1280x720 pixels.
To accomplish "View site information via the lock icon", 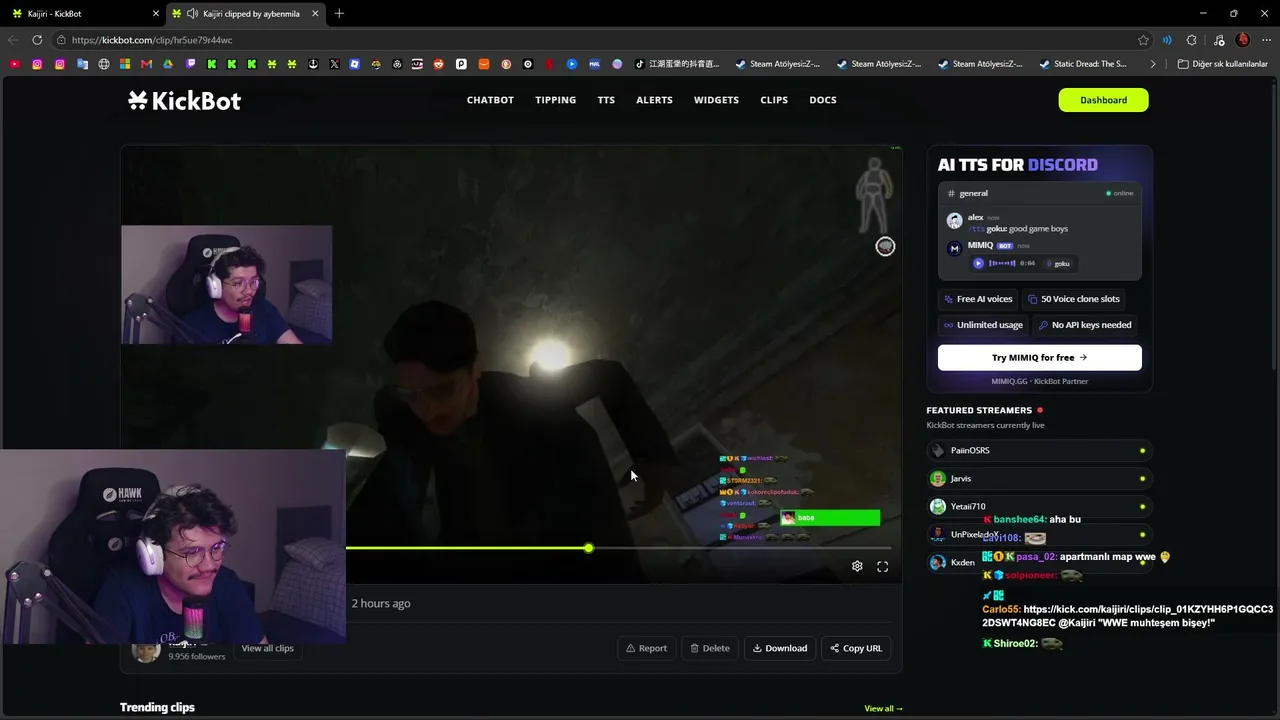I will (x=62, y=40).
